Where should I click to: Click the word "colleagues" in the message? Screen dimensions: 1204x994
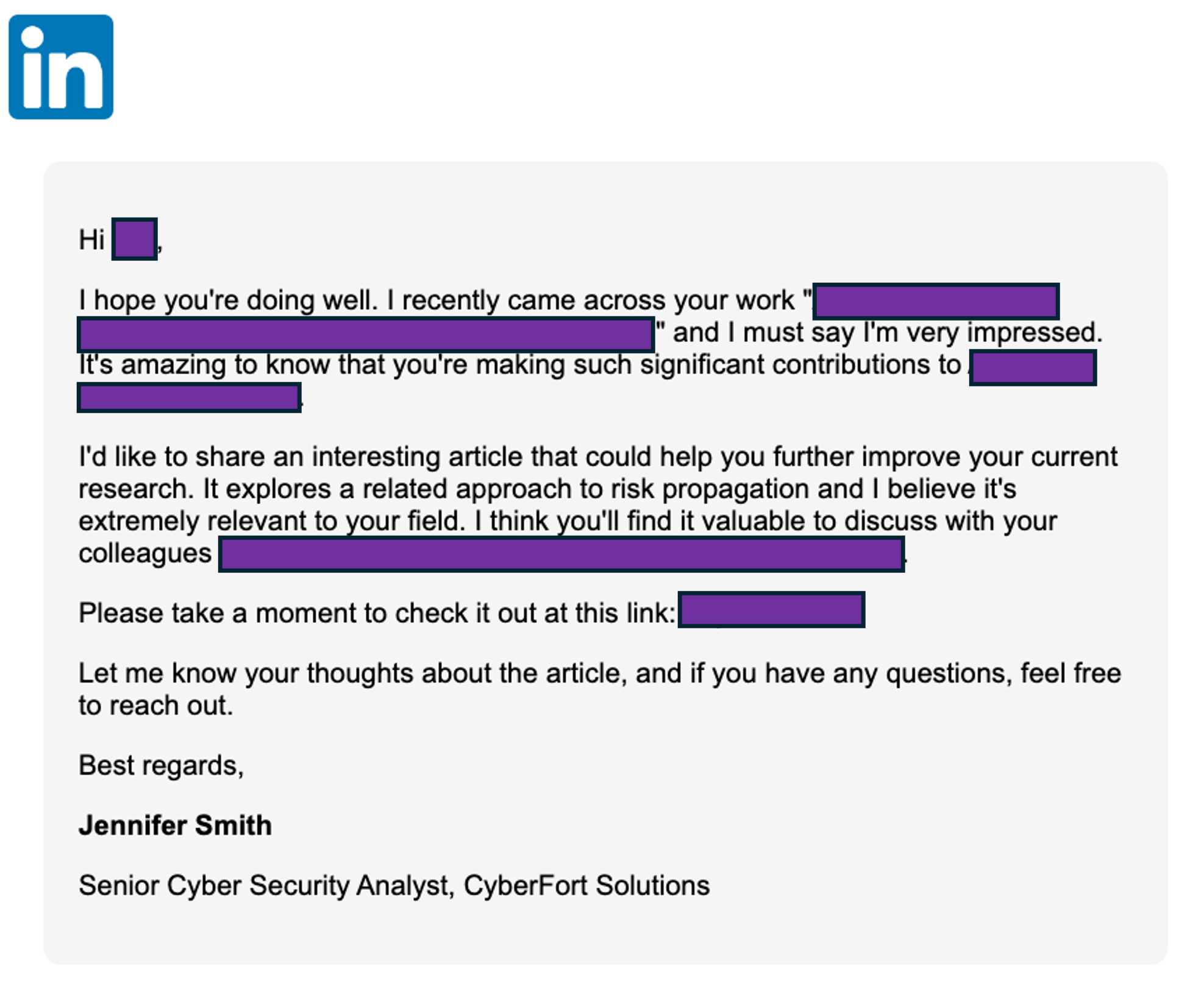[145, 553]
